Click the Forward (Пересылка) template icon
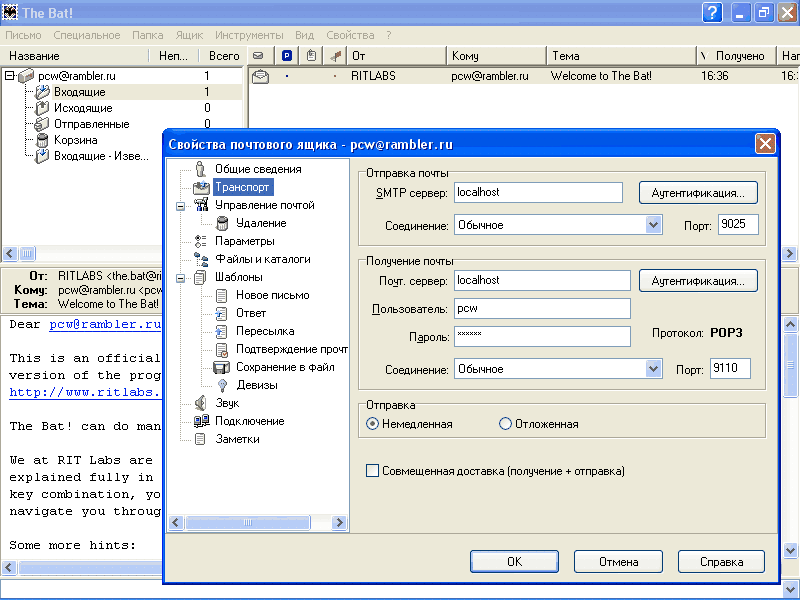 click(x=221, y=331)
